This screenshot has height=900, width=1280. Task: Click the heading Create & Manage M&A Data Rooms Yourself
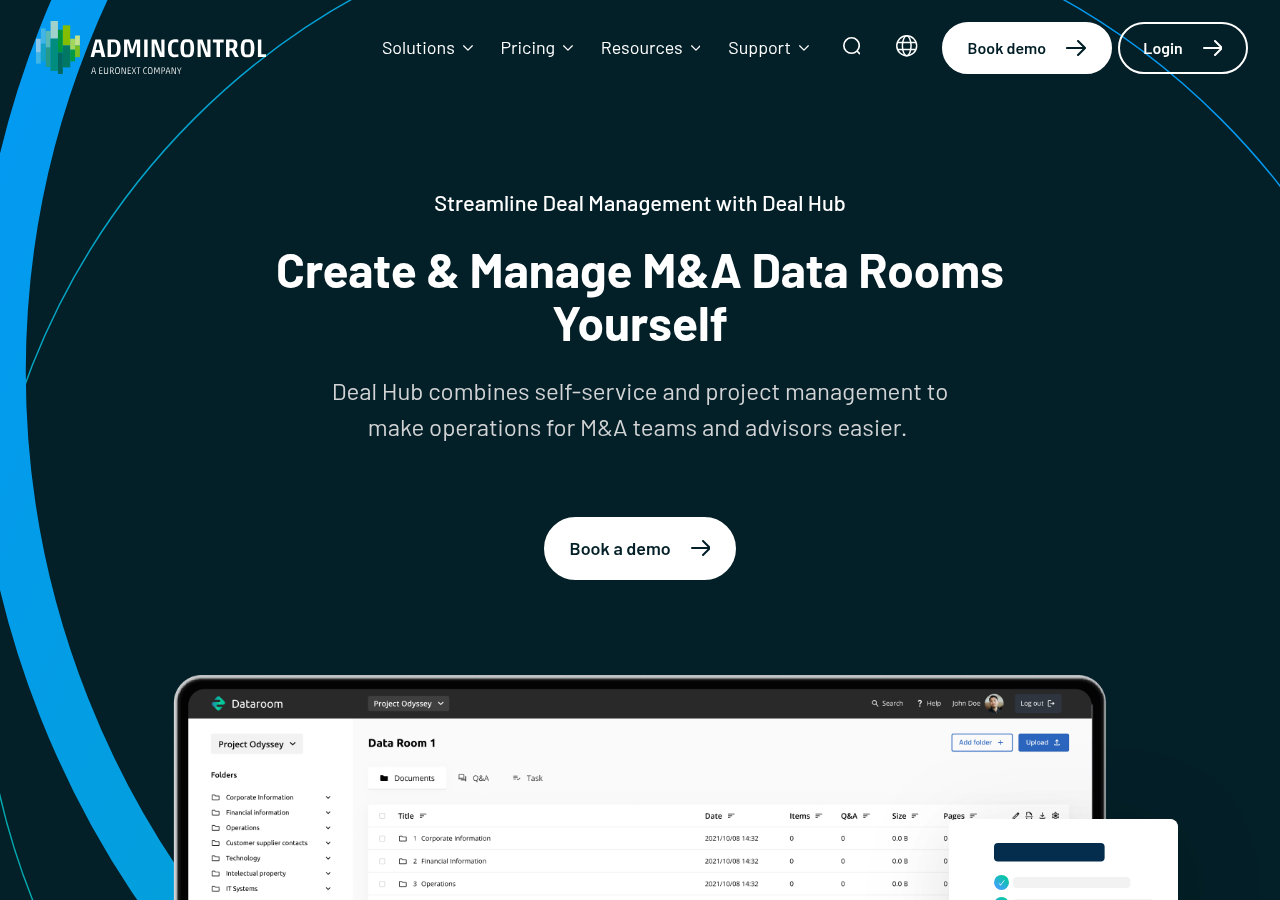pyautogui.click(x=640, y=297)
